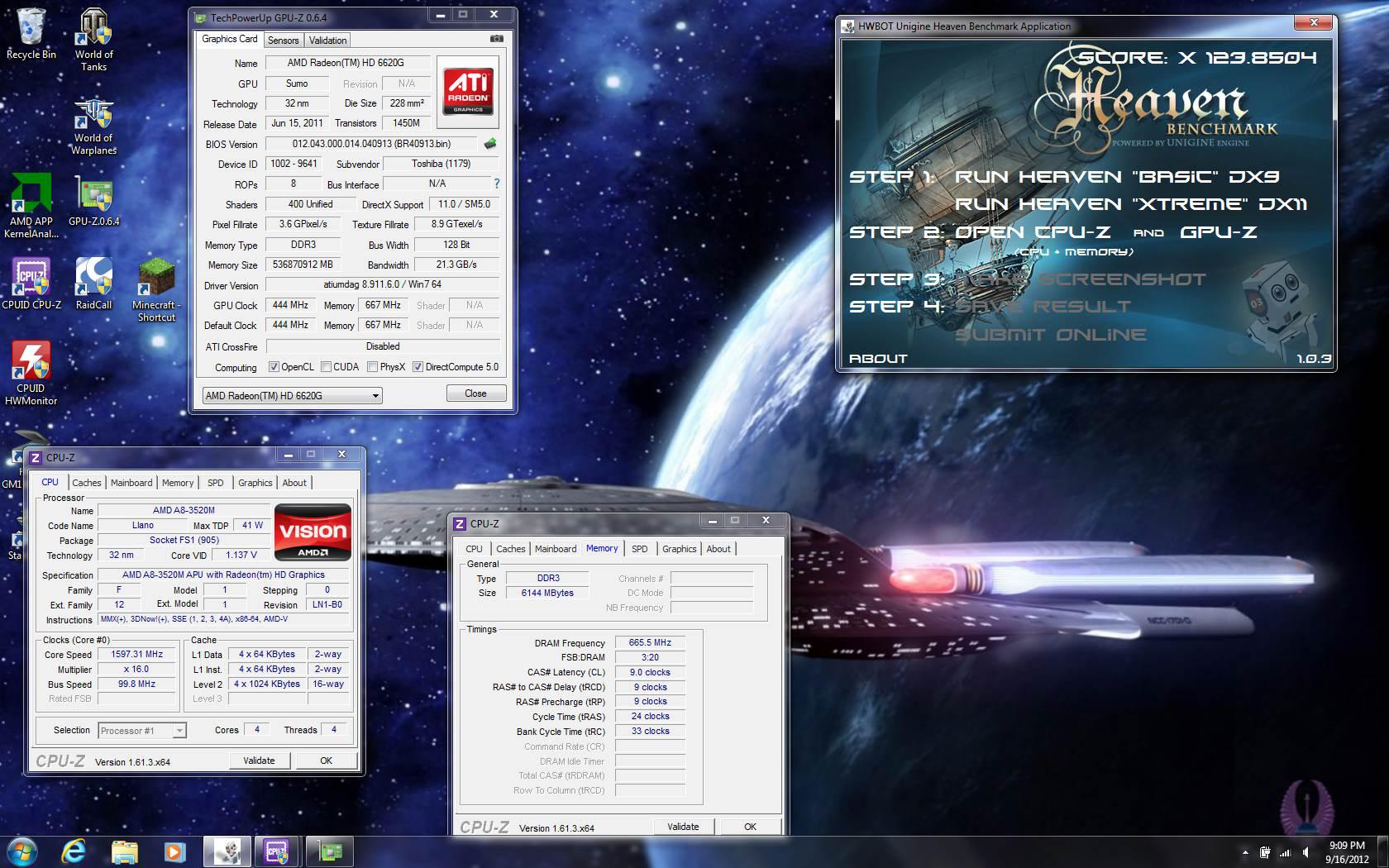Click the ATI Radeon logo in GPU-Z
1389x868 pixels.
[x=468, y=92]
